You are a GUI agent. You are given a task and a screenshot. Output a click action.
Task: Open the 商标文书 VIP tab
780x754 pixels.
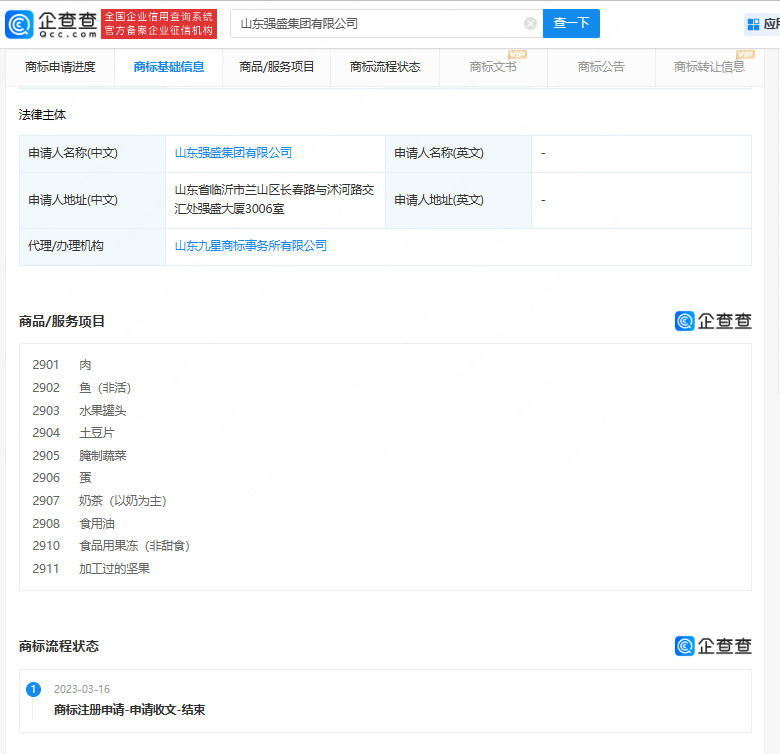click(x=493, y=67)
